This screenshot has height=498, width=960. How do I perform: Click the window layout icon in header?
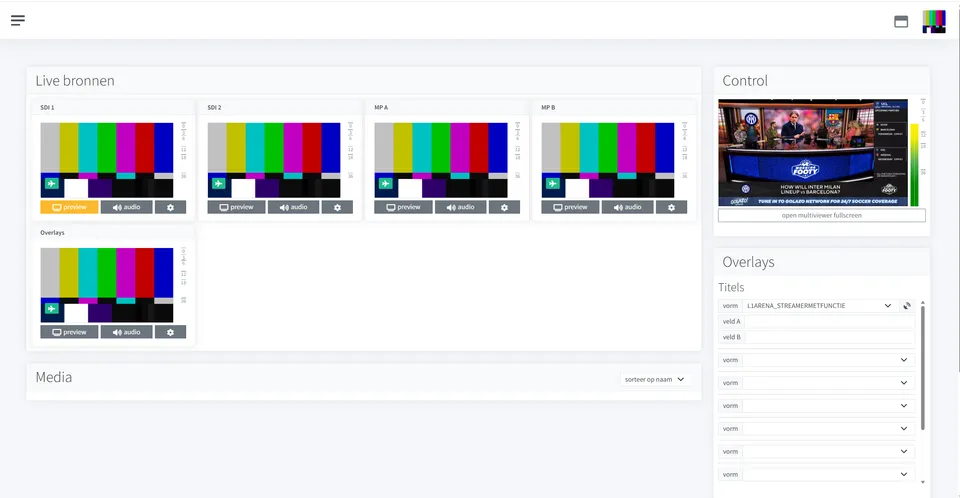[901, 21]
